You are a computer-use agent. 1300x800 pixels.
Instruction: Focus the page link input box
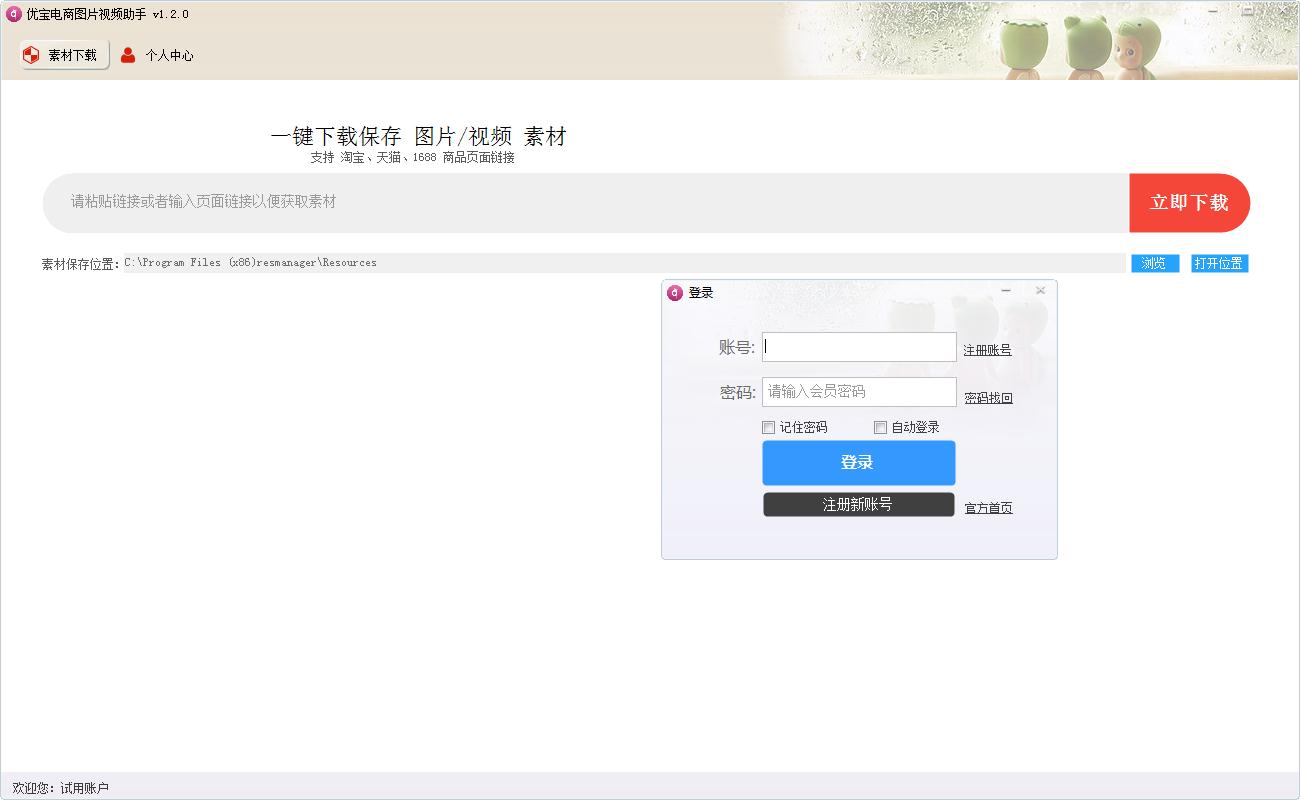(585, 202)
